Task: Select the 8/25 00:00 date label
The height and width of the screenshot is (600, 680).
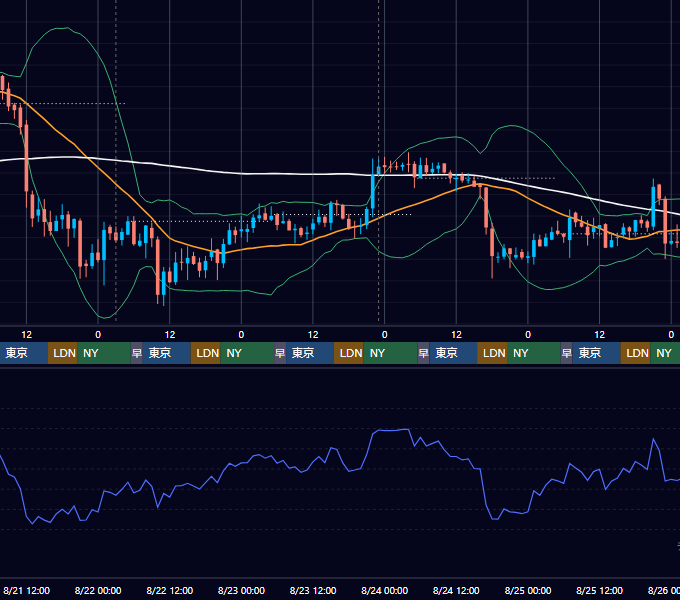Action: [x=528, y=590]
